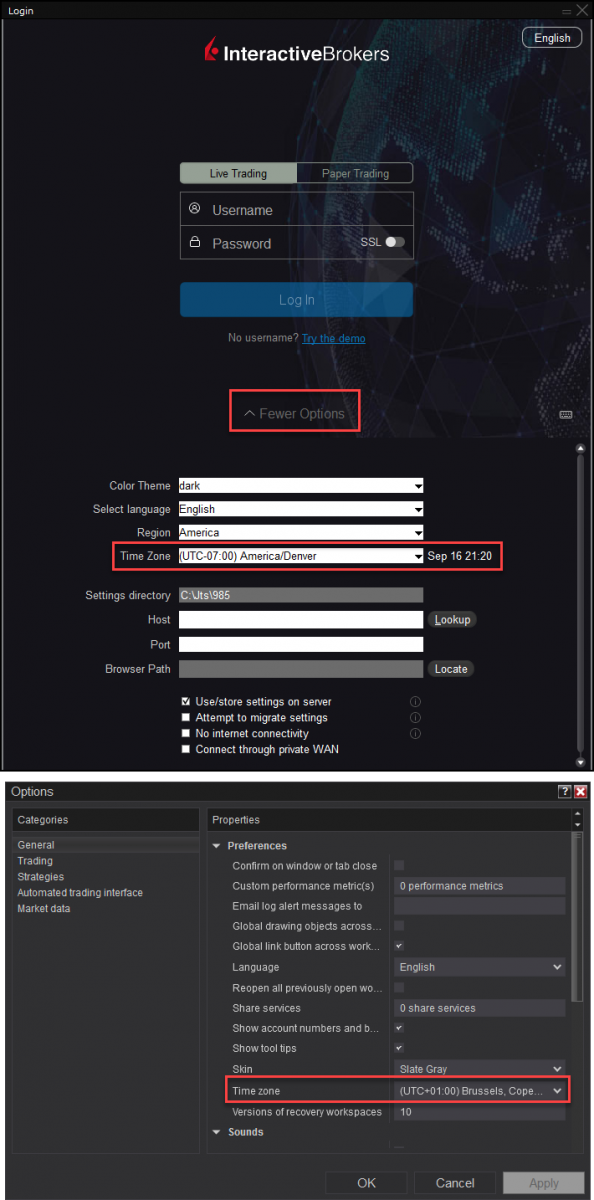Toggle Reopen all previously open checkbox

coord(399,988)
